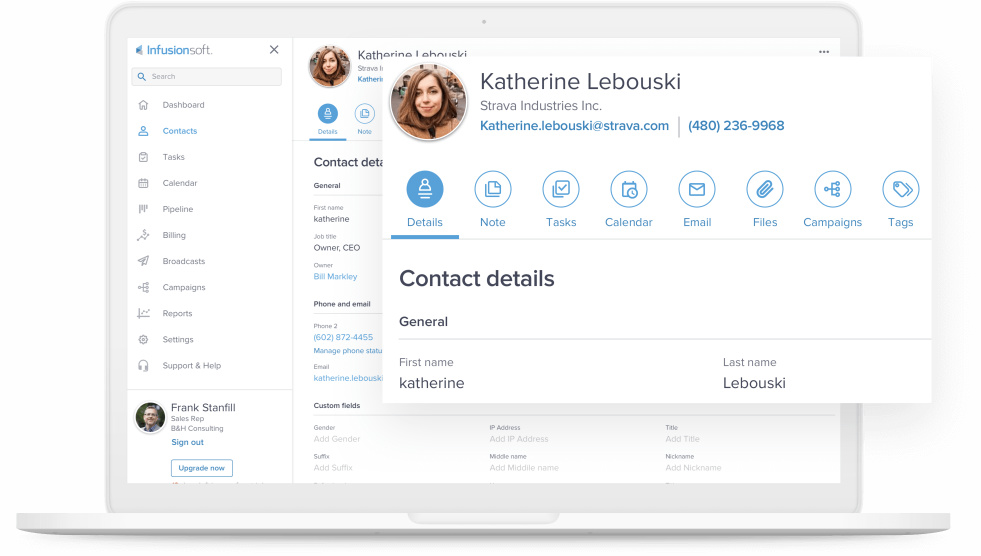Click the search field in the sidebar
This screenshot has height=556, width=981.
click(x=206, y=76)
